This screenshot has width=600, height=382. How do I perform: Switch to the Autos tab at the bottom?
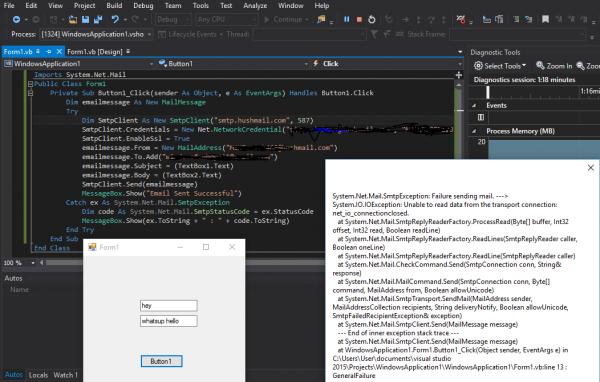click(x=14, y=375)
